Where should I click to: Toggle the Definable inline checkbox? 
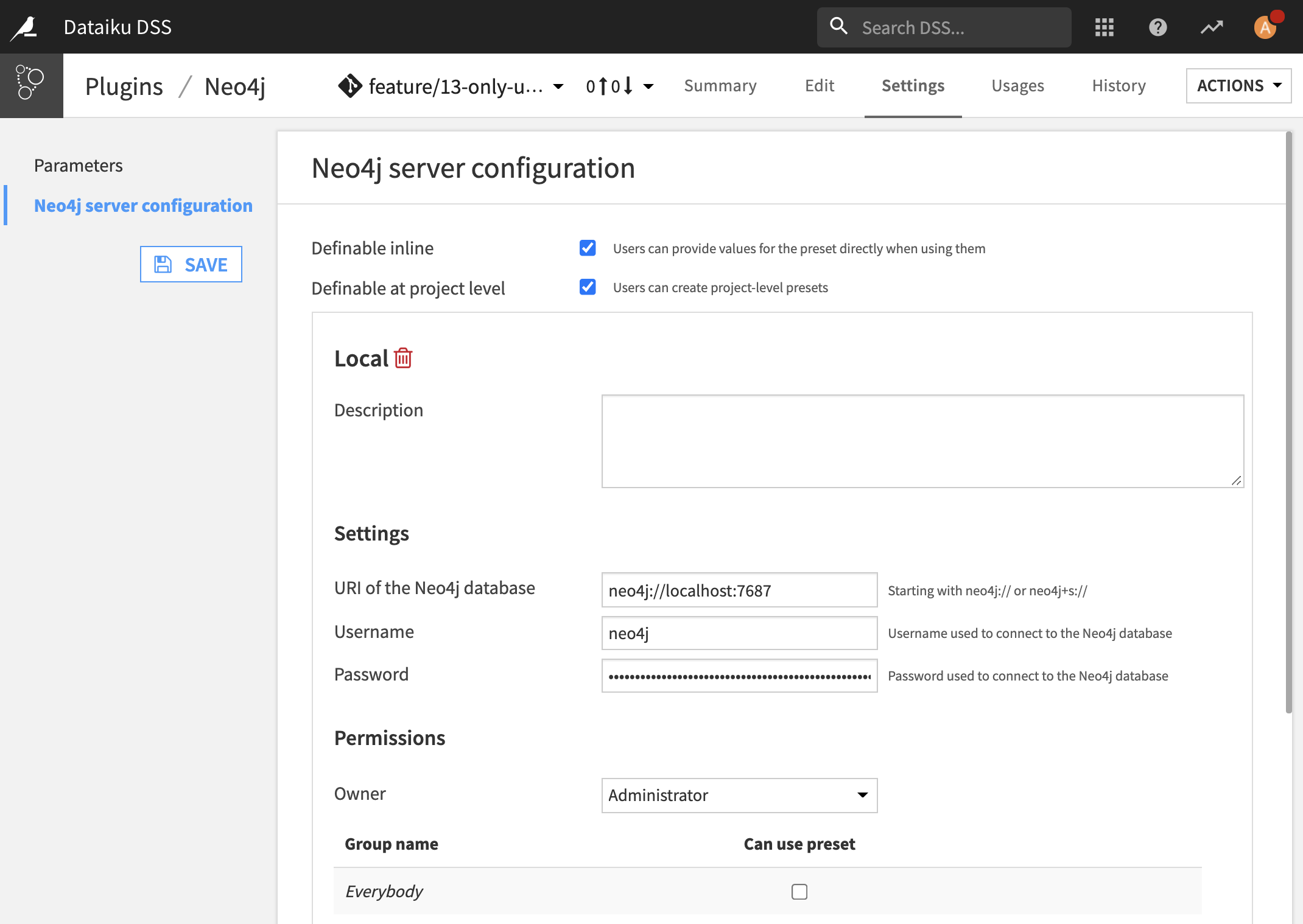point(588,248)
